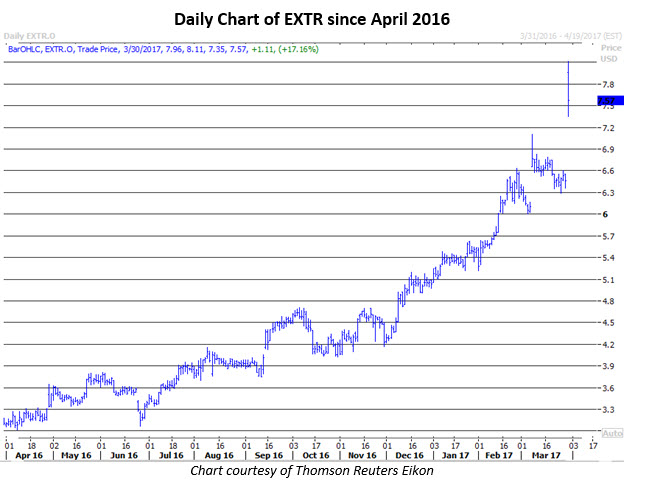Click the 'Nov 16' month label
Viewport: 645px width, 491px height.
click(x=362, y=456)
